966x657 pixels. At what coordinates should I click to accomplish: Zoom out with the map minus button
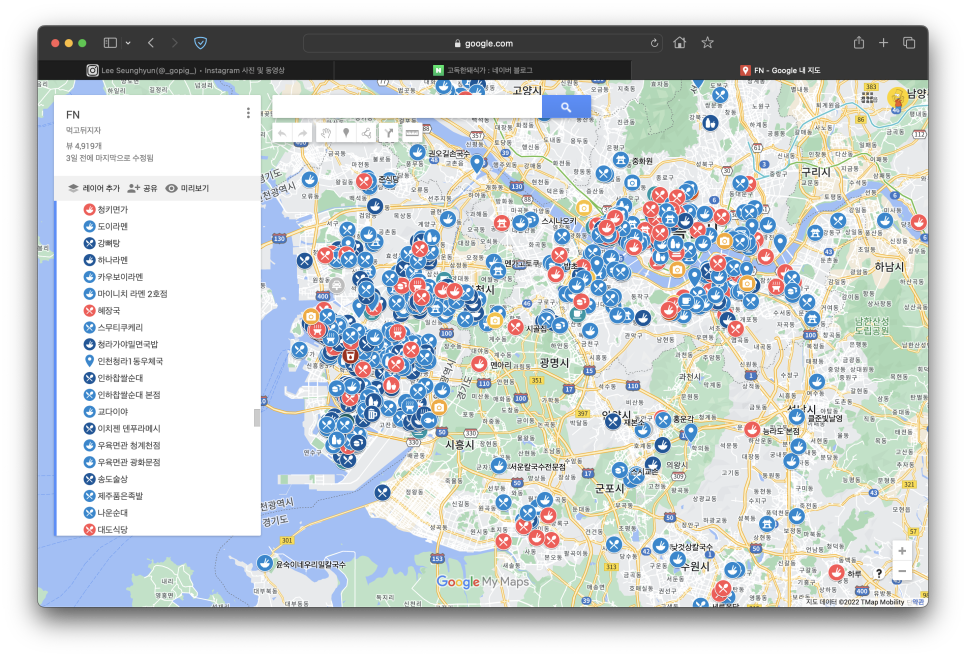902,571
